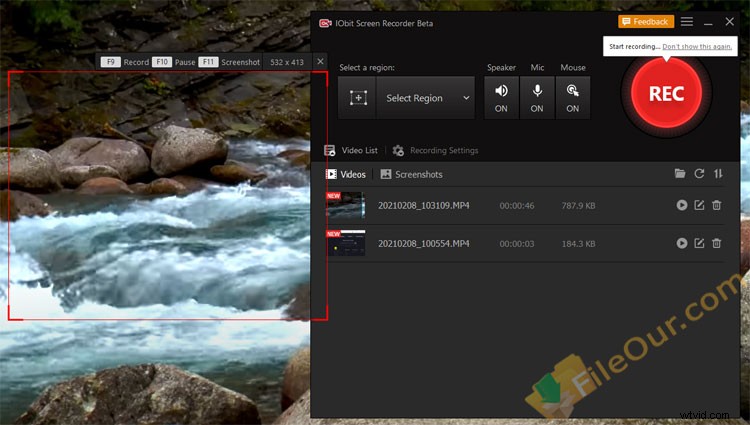Click the 787.9 KB file size

pyautogui.click(x=578, y=206)
